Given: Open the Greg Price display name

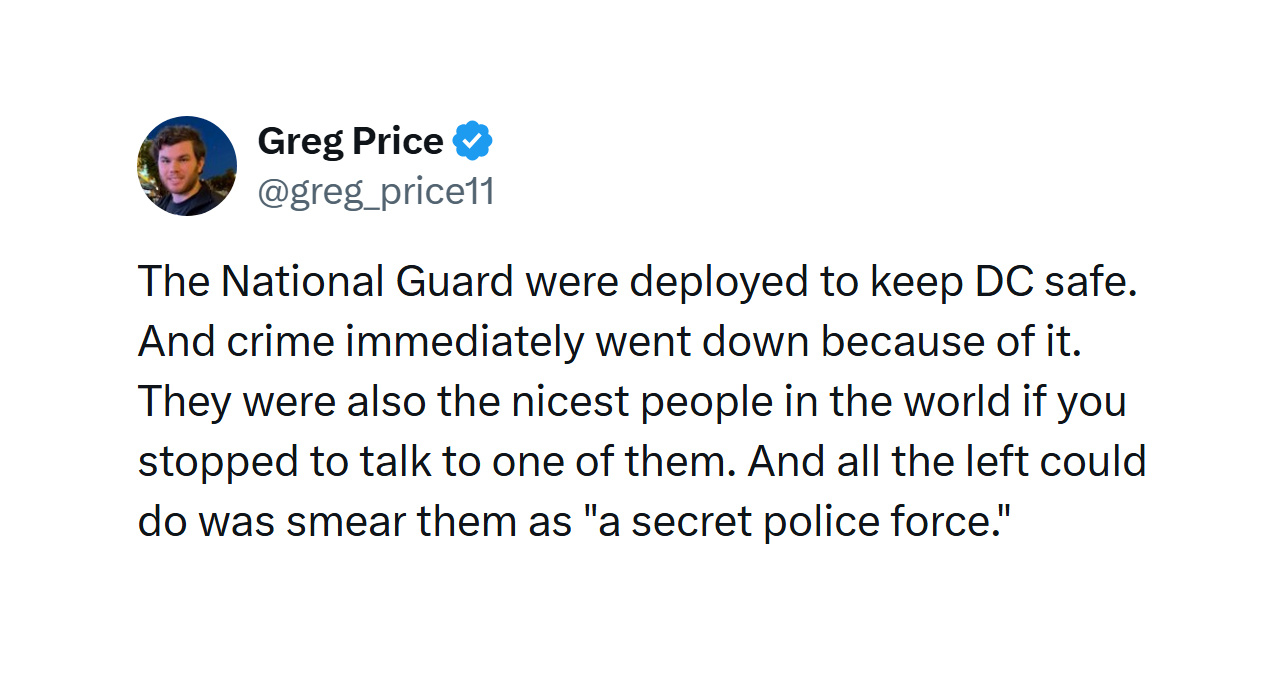Looking at the screenshot, I should click(350, 141).
